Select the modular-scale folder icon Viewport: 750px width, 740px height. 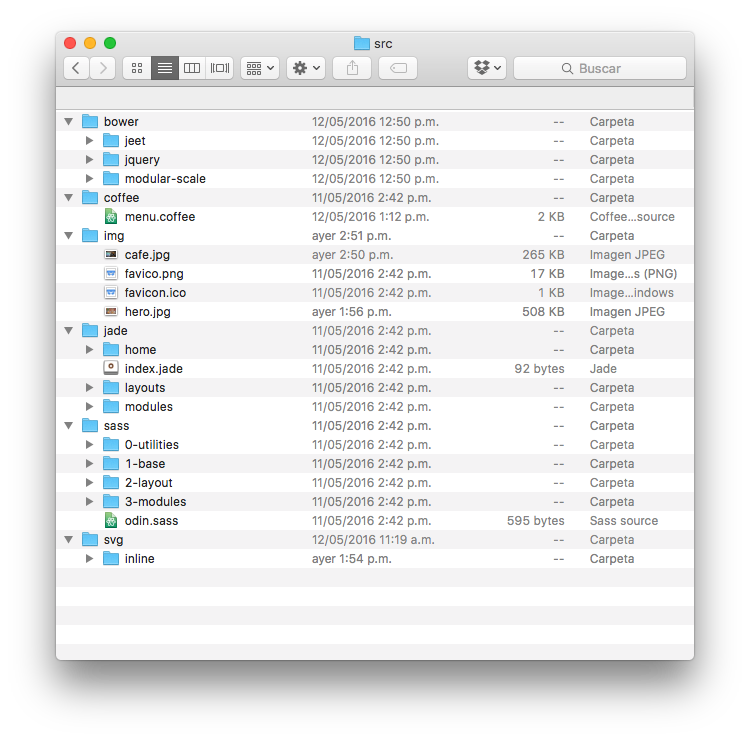(x=111, y=178)
